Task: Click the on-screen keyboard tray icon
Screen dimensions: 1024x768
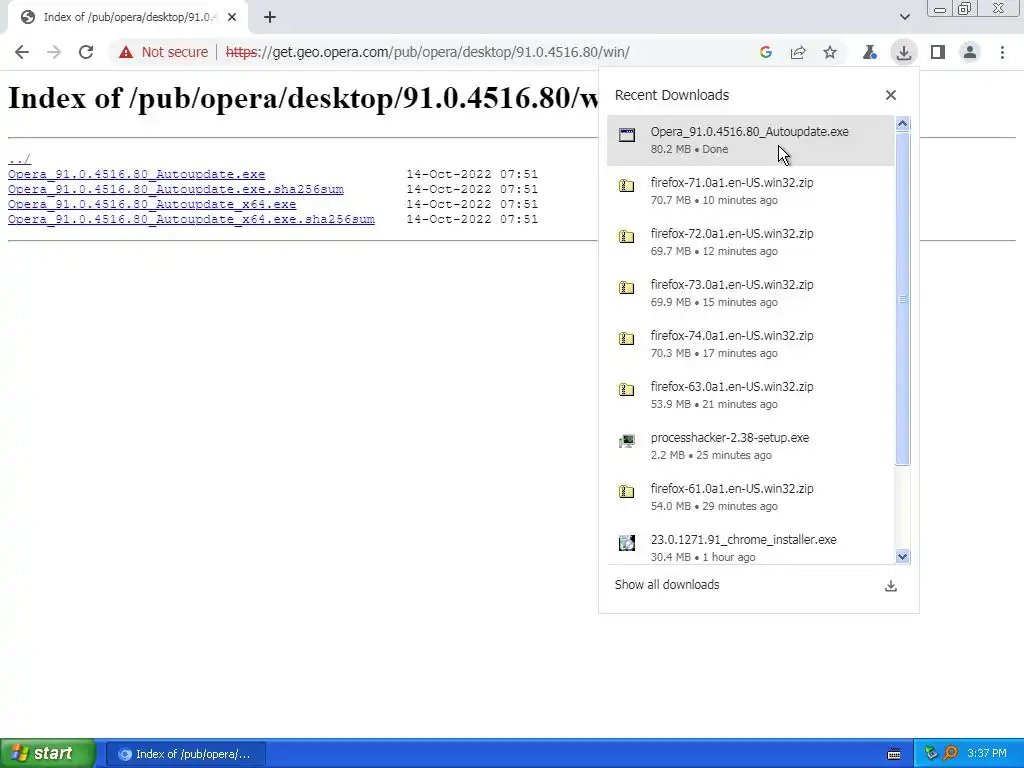Action: point(895,754)
